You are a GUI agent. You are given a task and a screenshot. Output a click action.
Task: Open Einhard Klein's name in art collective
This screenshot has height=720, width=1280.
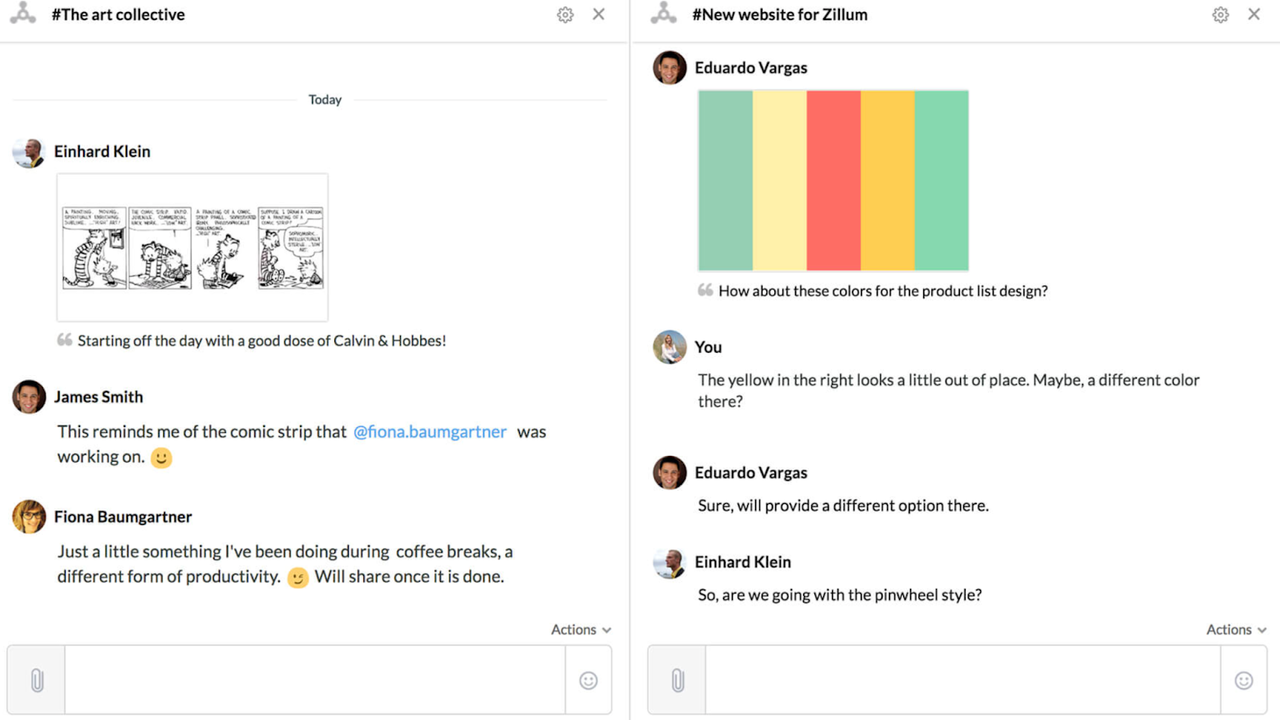tap(102, 152)
